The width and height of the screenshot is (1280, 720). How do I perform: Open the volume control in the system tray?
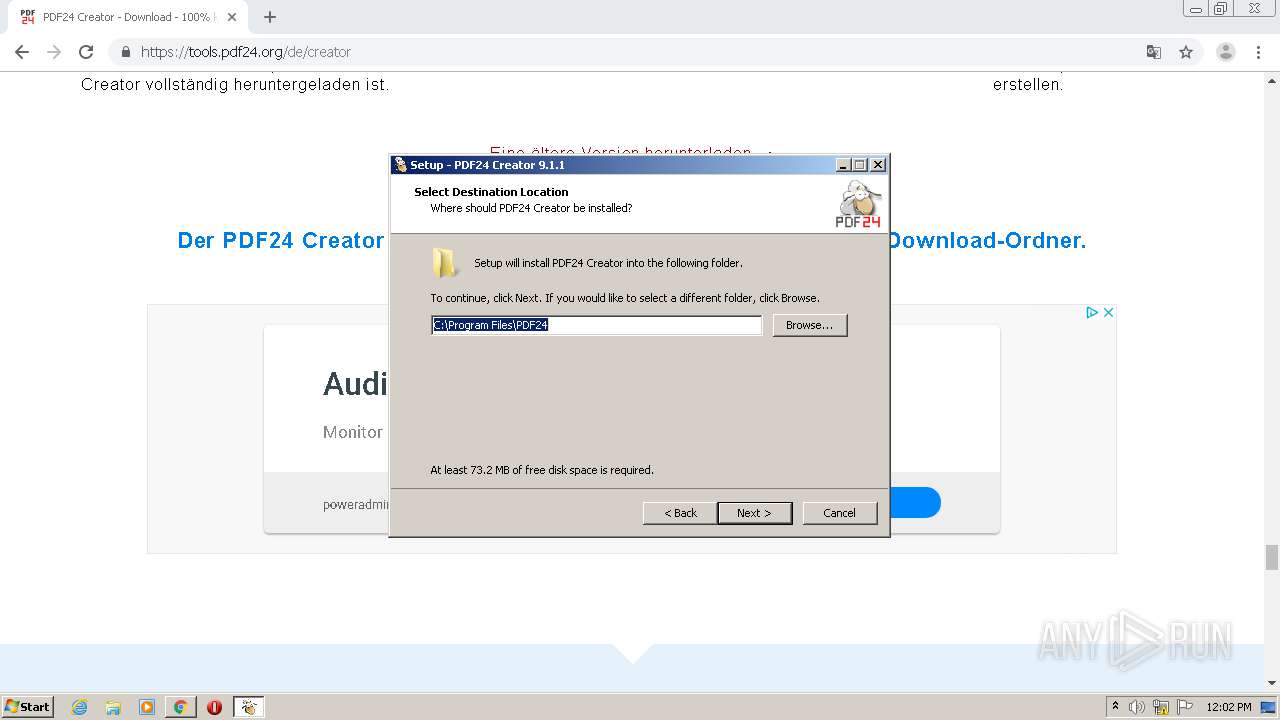1137,707
